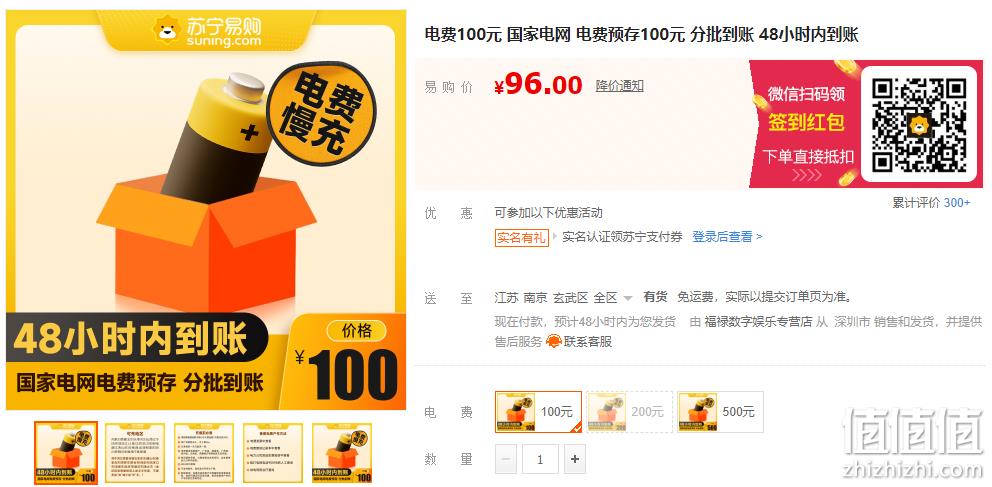Open the 福禄数字娱乐专营店 store link
The image size is (992, 487).
[758, 322]
